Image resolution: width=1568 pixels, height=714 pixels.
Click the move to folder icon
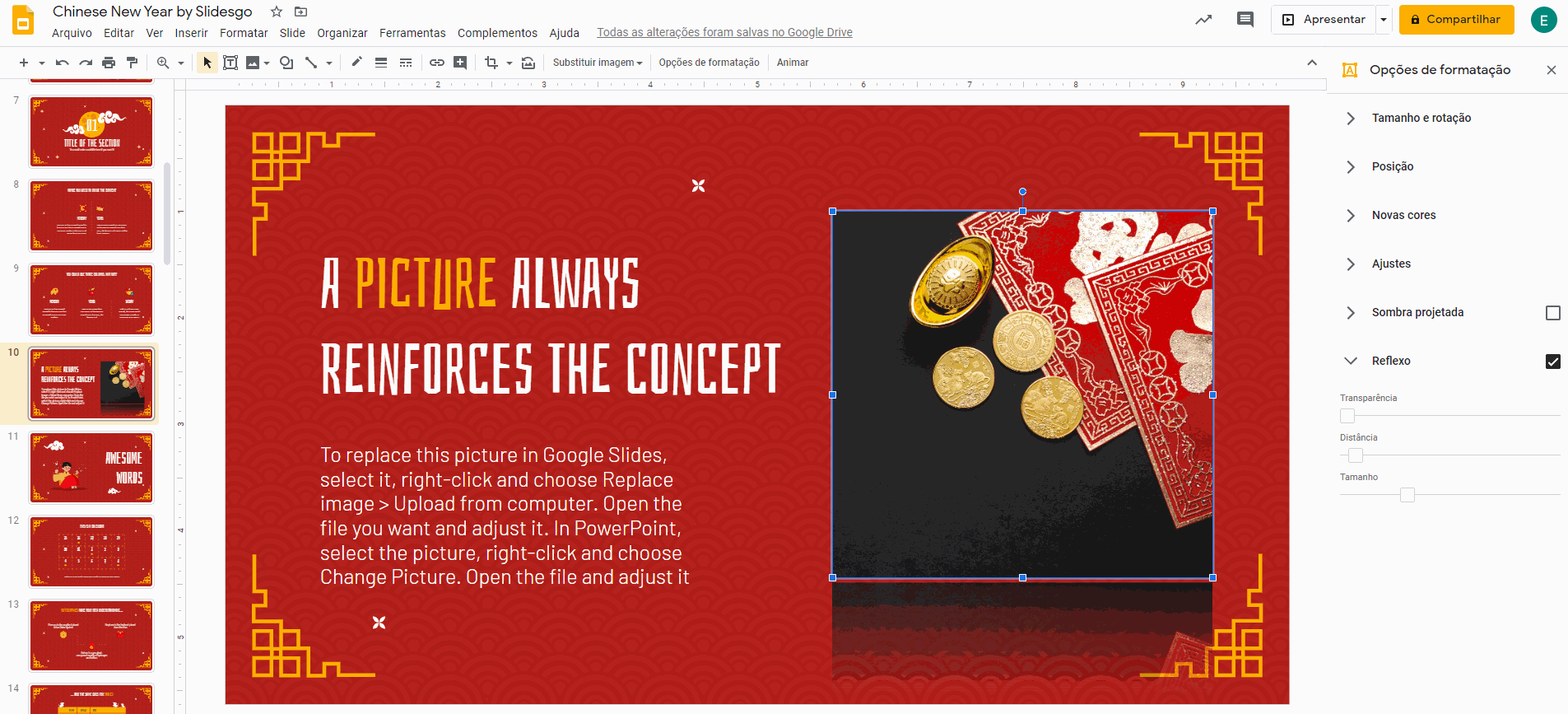click(301, 12)
